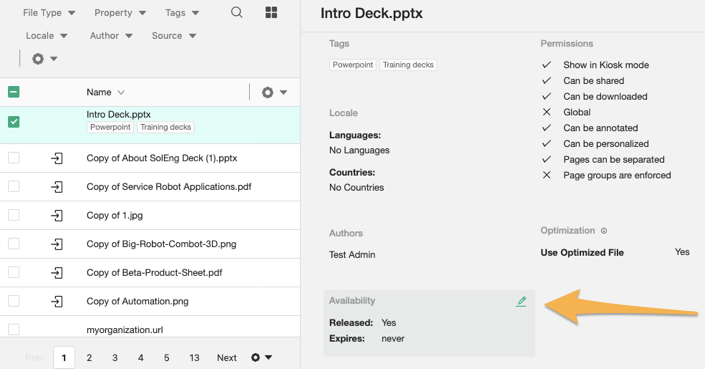Screen dimensions: 705x369
Task: Click Can be downloaded permission
Action: pyautogui.click(x=605, y=97)
